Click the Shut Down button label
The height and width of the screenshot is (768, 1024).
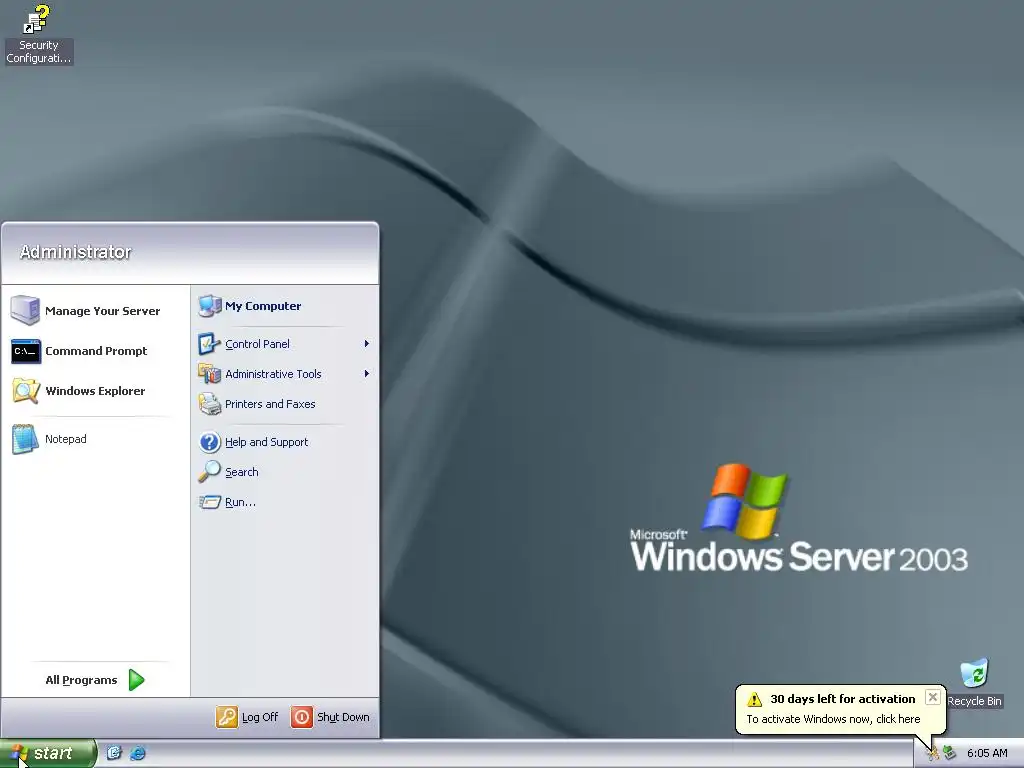[343, 717]
